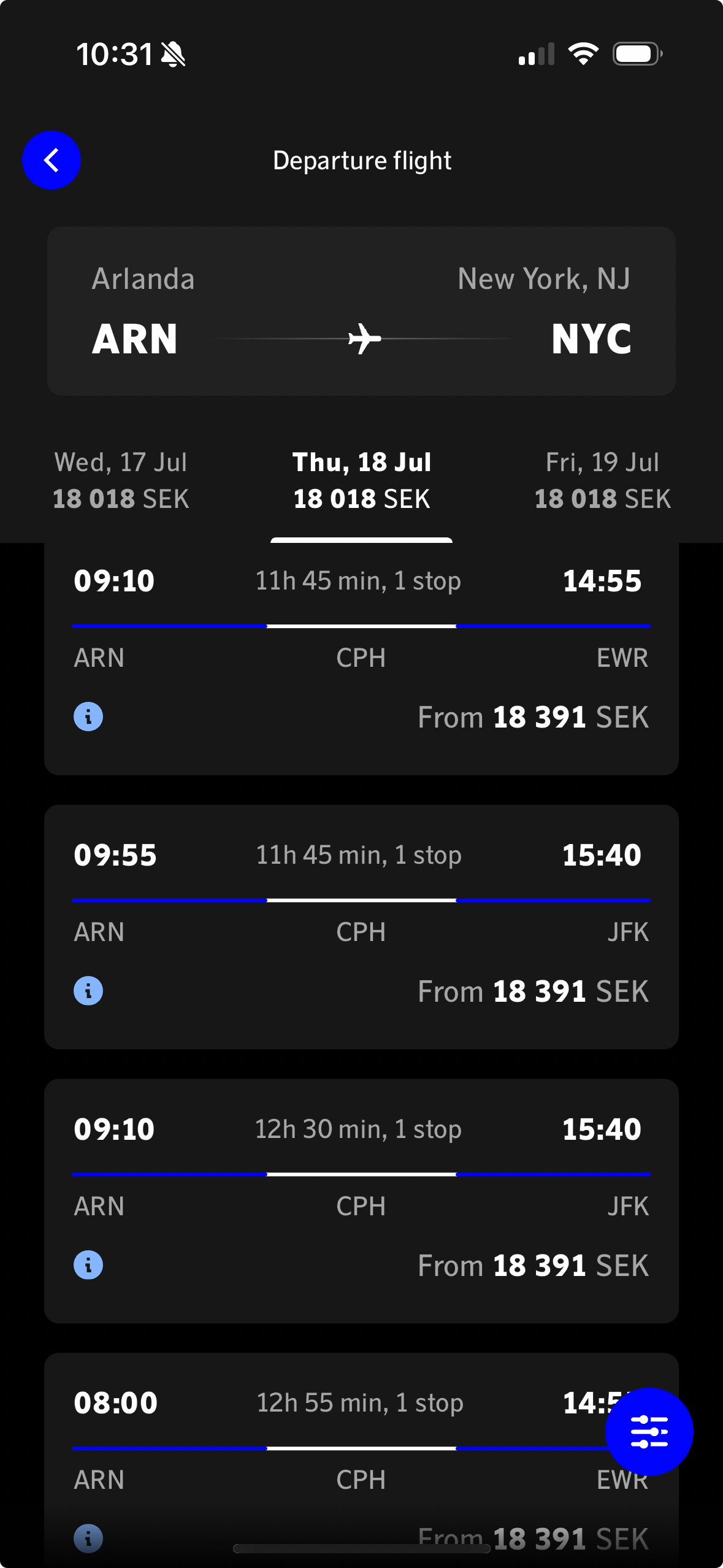
Task: Tap the Wi-Fi status icon
Action: 583,54
